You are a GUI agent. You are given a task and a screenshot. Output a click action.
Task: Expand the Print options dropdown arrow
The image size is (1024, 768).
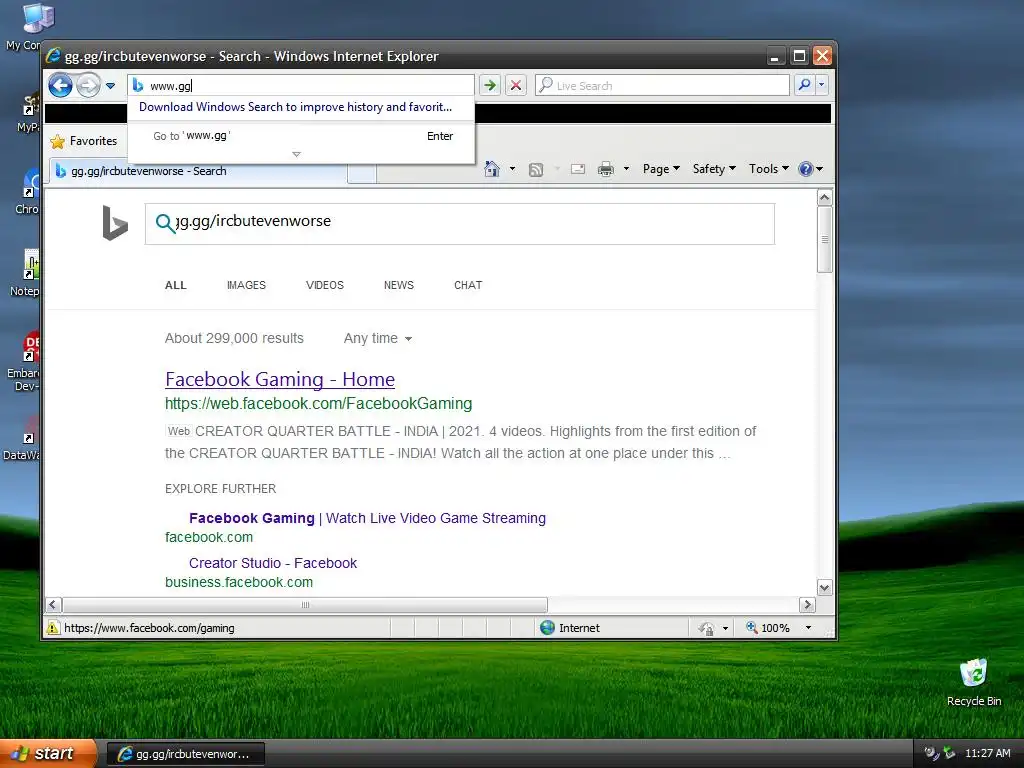(626, 169)
